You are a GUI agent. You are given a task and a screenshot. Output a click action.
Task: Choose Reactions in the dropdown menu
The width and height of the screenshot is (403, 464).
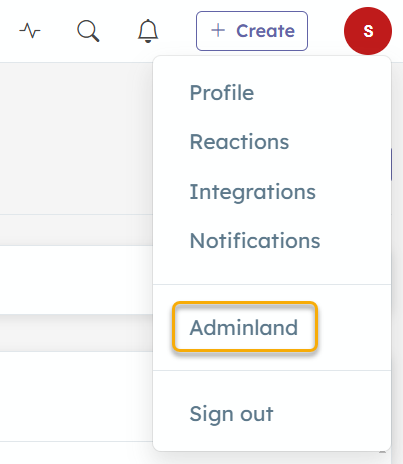239,142
